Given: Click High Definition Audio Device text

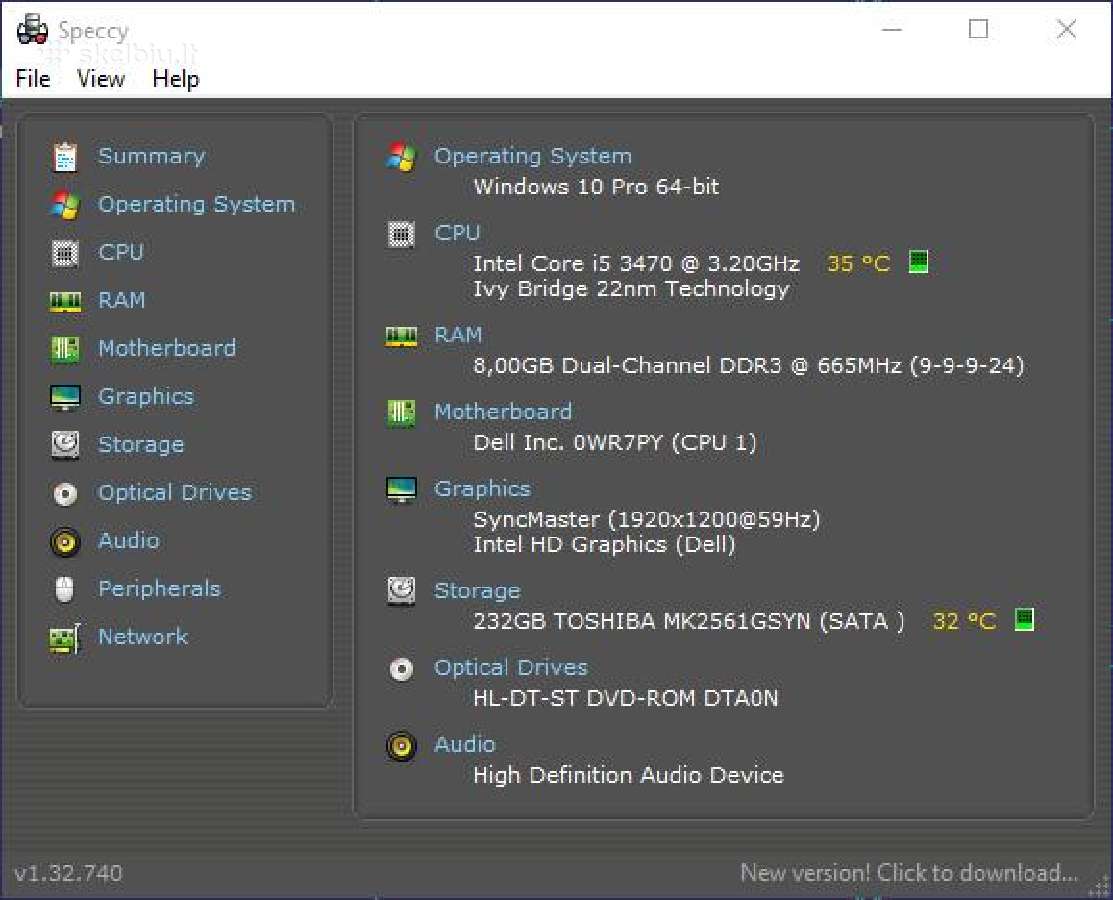Looking at the screenshot, I should point(628,775).
